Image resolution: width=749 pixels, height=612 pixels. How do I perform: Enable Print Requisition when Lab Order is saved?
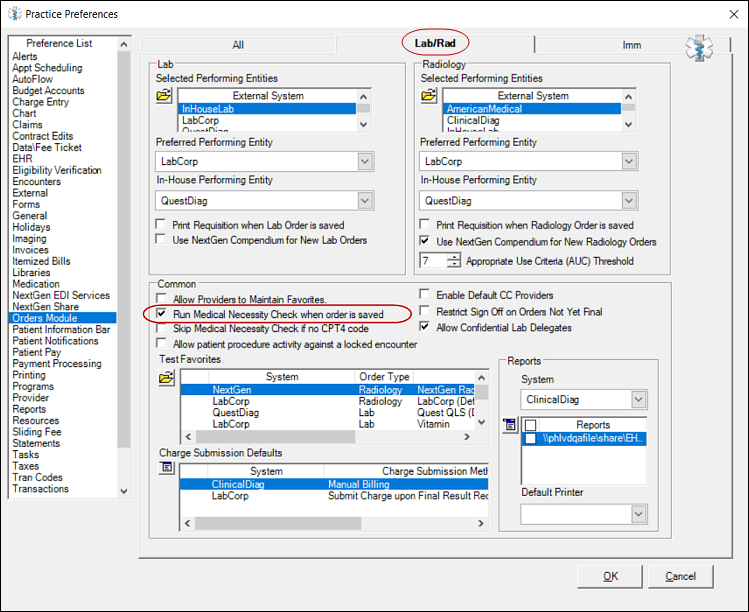[x=161, y=224]
